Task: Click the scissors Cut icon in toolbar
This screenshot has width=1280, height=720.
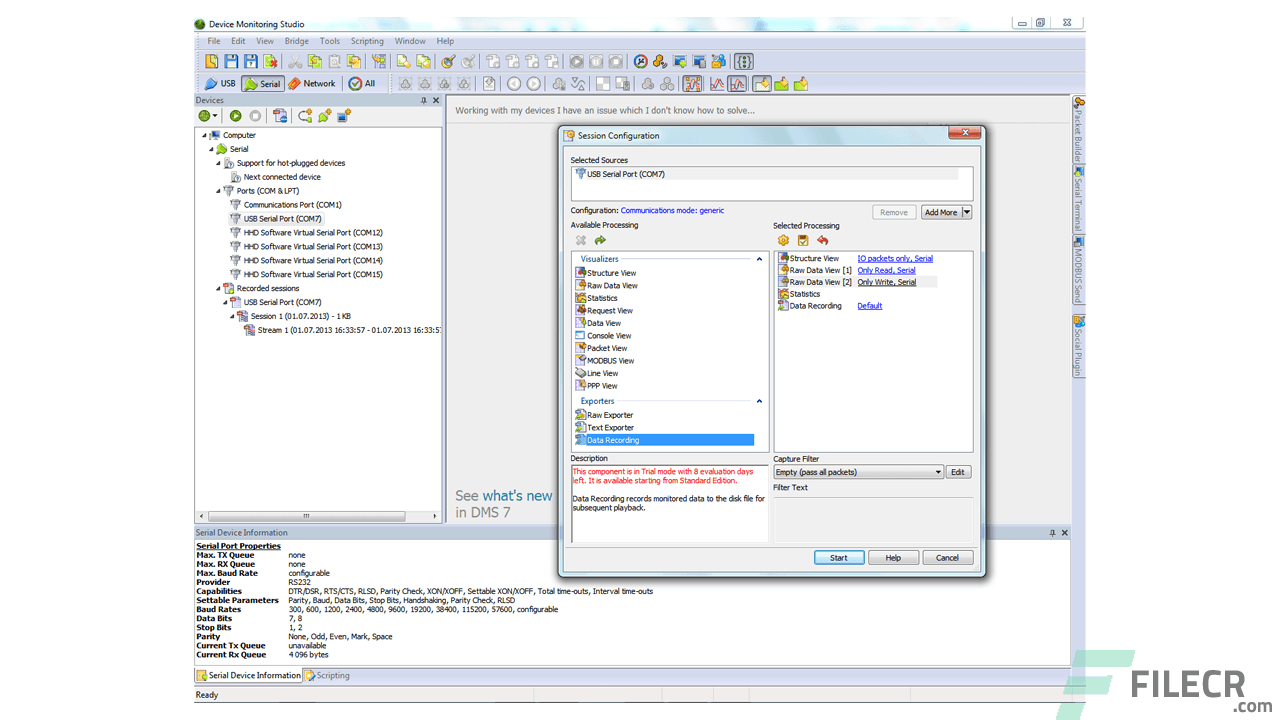Action: (x=295, y=61)
